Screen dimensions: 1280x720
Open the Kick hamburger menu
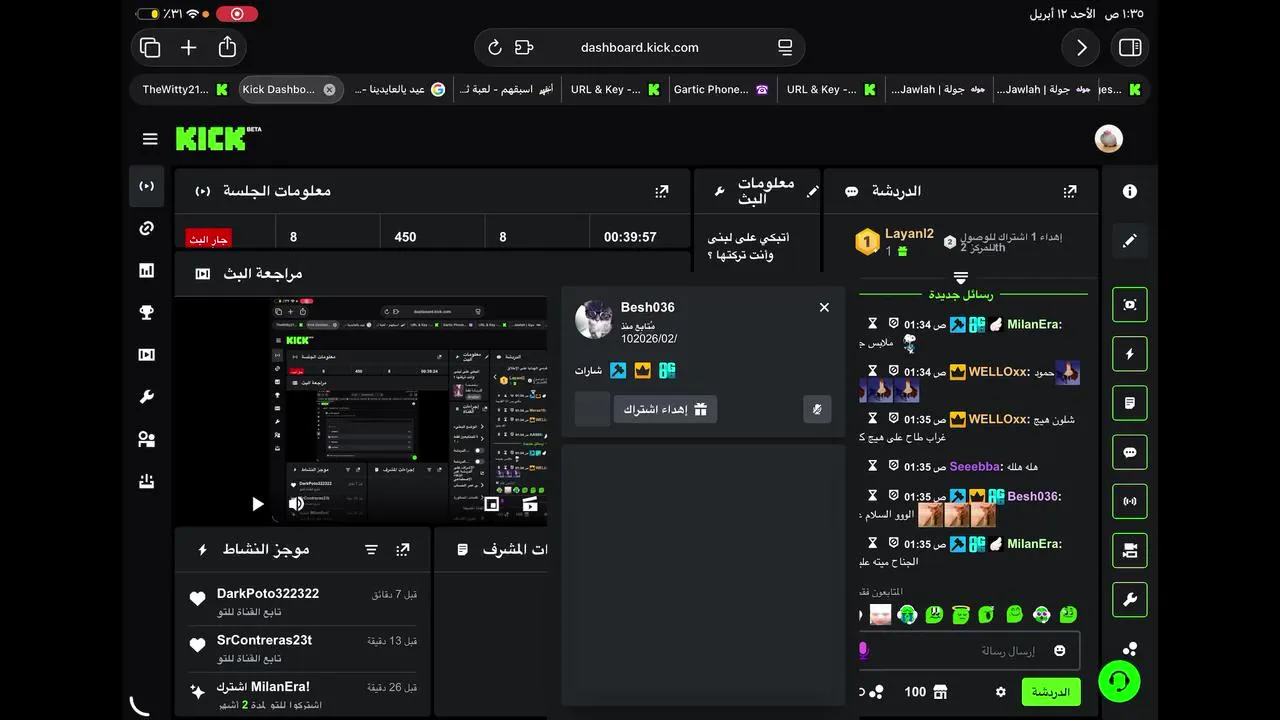point(150,139)
